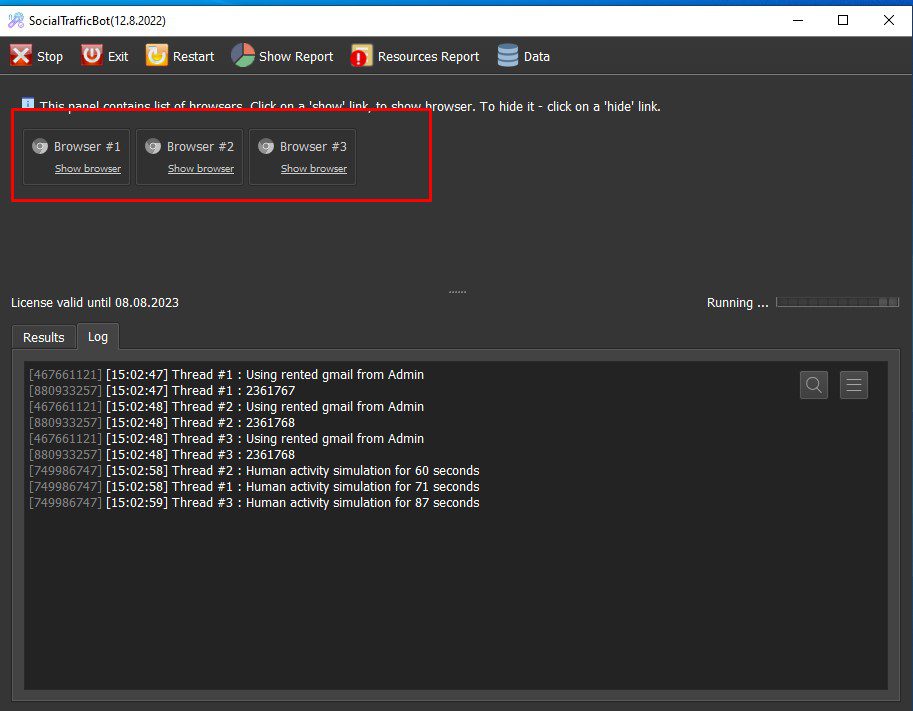Click the search magnifier icon in log
This screenshot has width=913, height=711.
click(x=814, y=385)
